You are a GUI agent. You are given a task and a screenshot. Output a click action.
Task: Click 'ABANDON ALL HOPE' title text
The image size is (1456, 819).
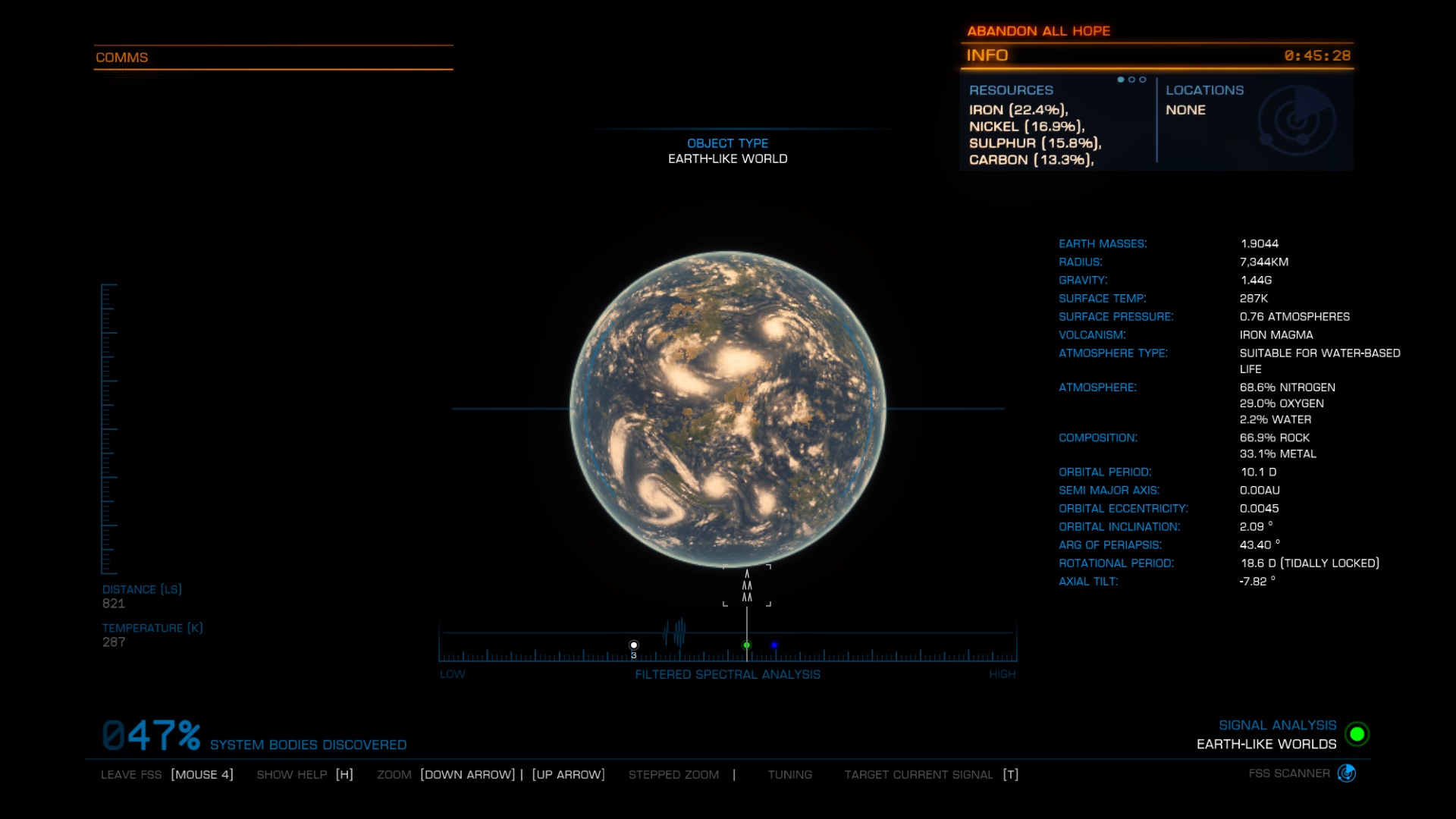1038,31
